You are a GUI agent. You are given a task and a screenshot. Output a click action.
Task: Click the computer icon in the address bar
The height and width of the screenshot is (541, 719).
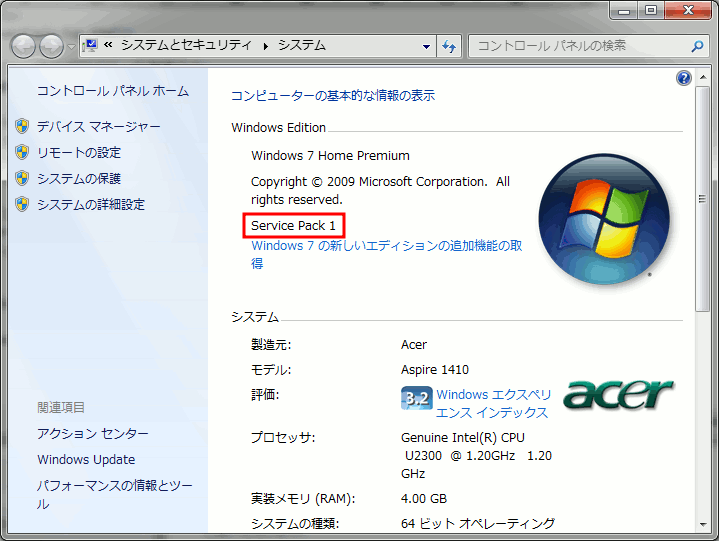89,46
